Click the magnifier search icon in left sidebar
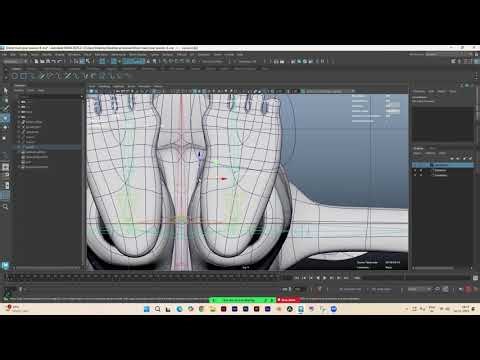This screenshot has width=480, height=360. [5, 207]
